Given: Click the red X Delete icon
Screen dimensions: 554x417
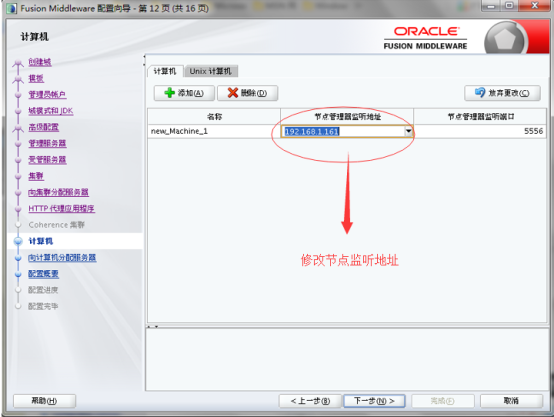Looking at the screenshot, I should (233, 93).
